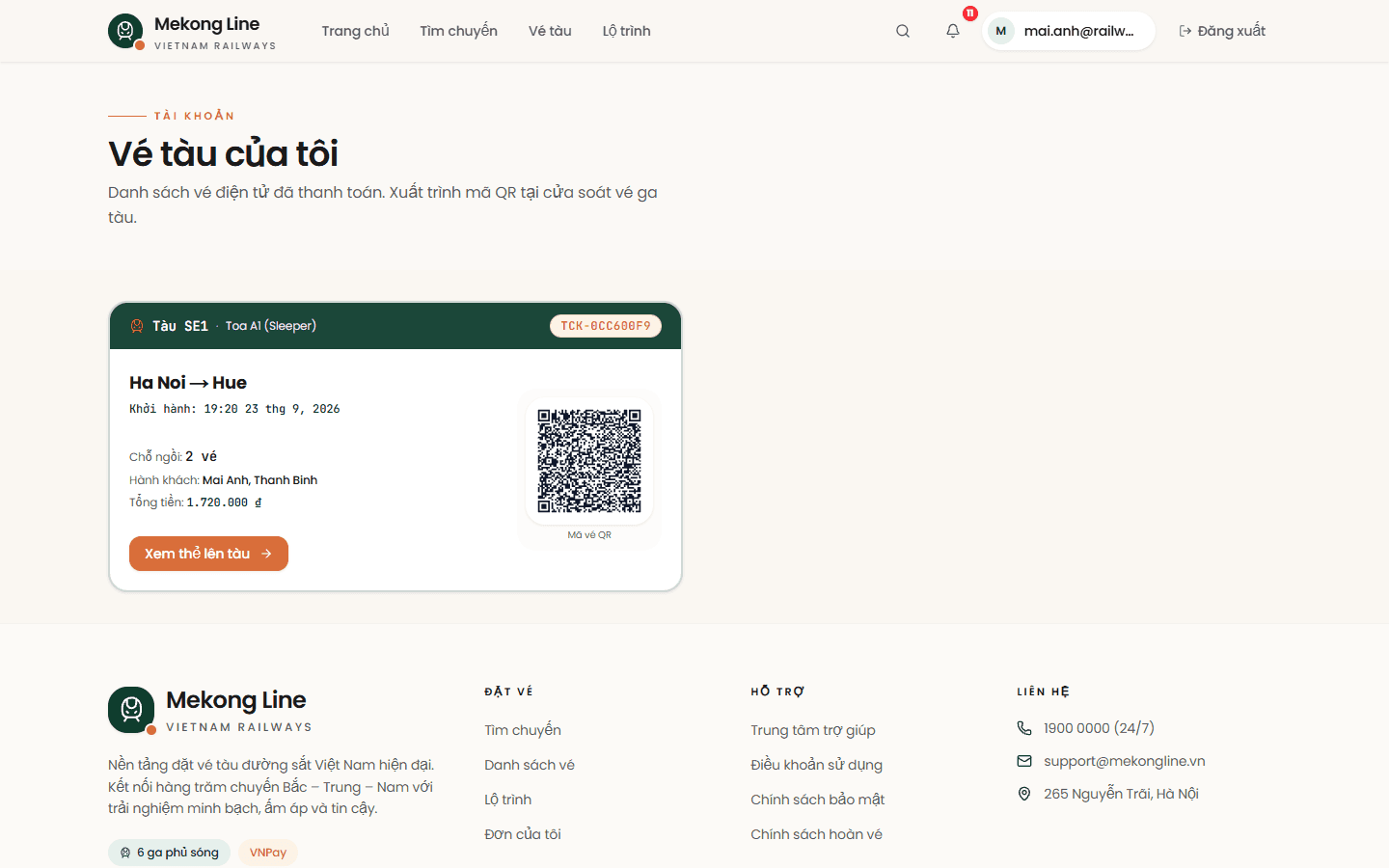1389x868 pixels.
Task: Click the VNPay badge in footer
Action: tap(268, 853)
